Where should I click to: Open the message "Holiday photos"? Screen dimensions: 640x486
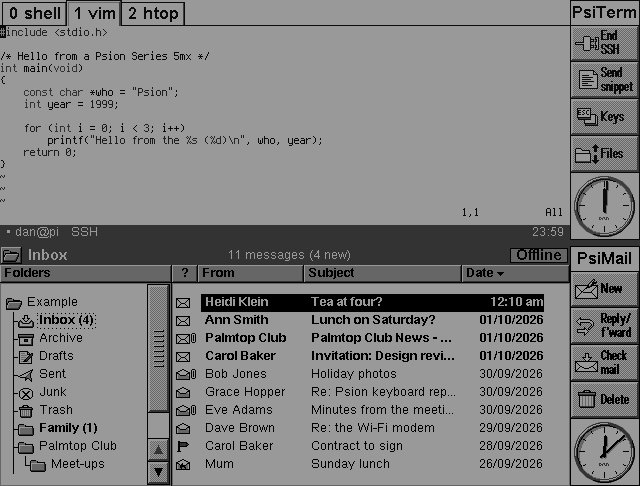pos(372,374)
